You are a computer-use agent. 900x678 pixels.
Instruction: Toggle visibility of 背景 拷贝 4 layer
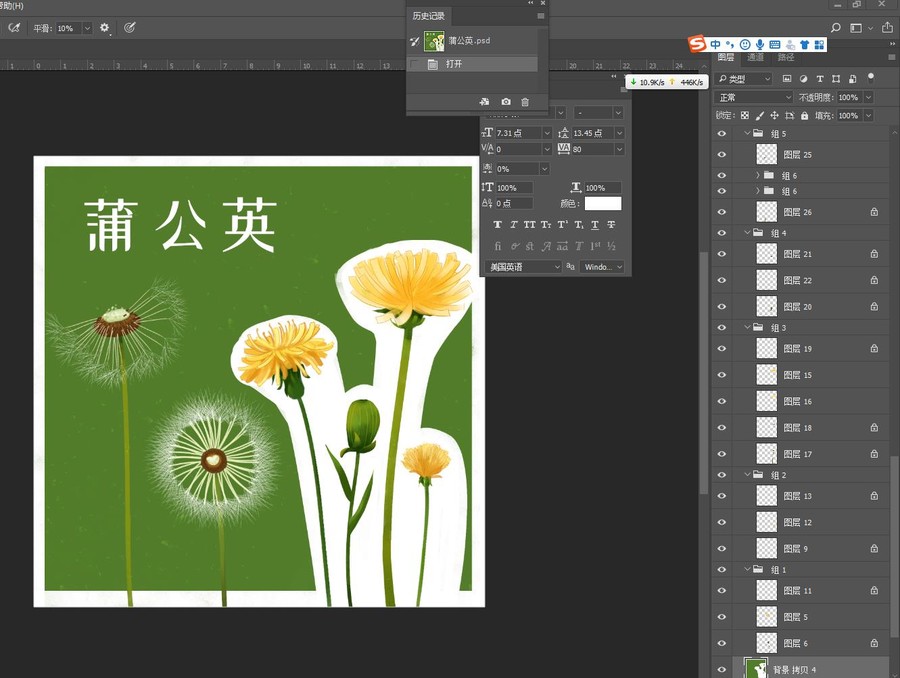coord(722,669)
